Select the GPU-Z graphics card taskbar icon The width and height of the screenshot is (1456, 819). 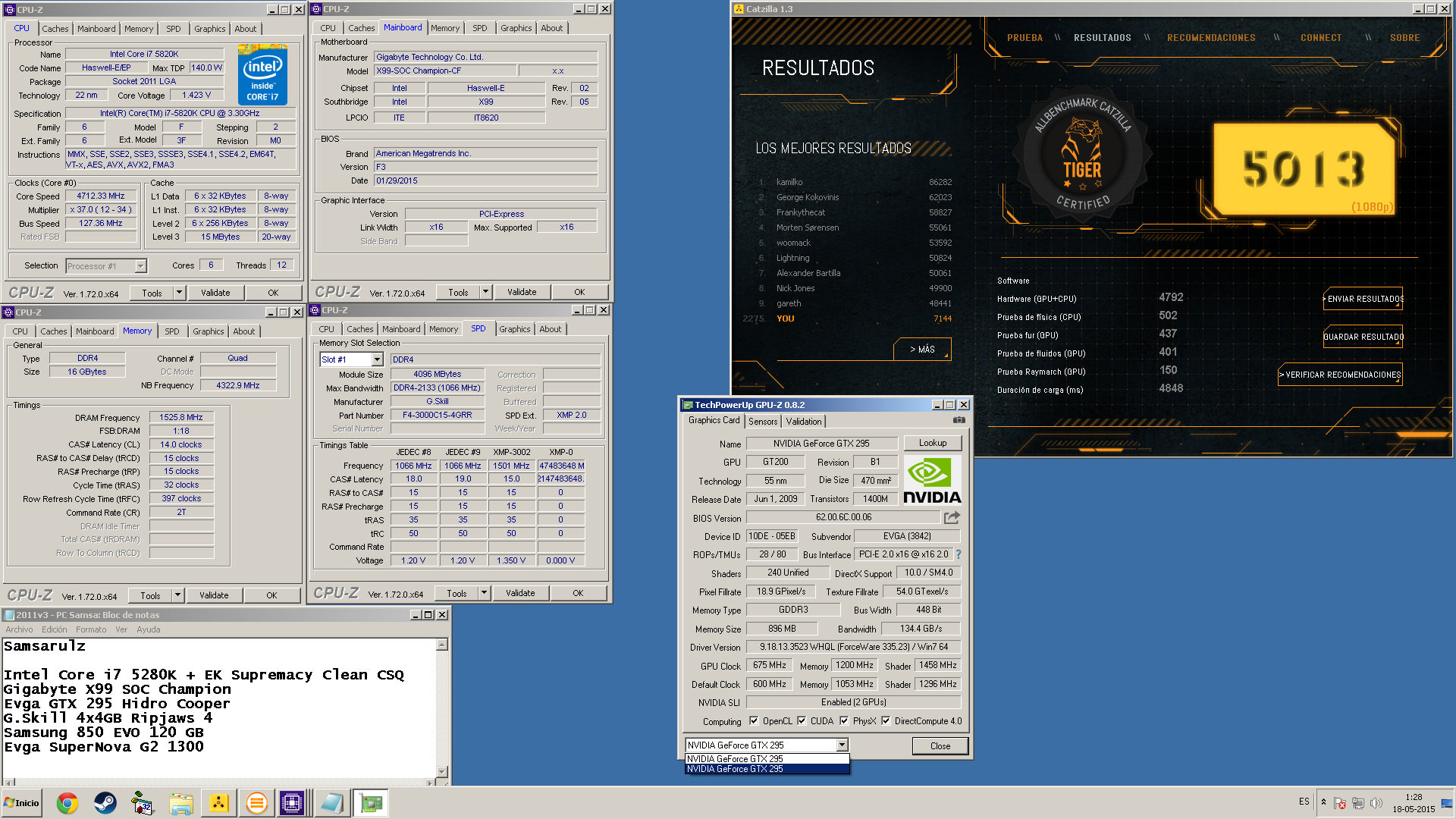point(371,803)
